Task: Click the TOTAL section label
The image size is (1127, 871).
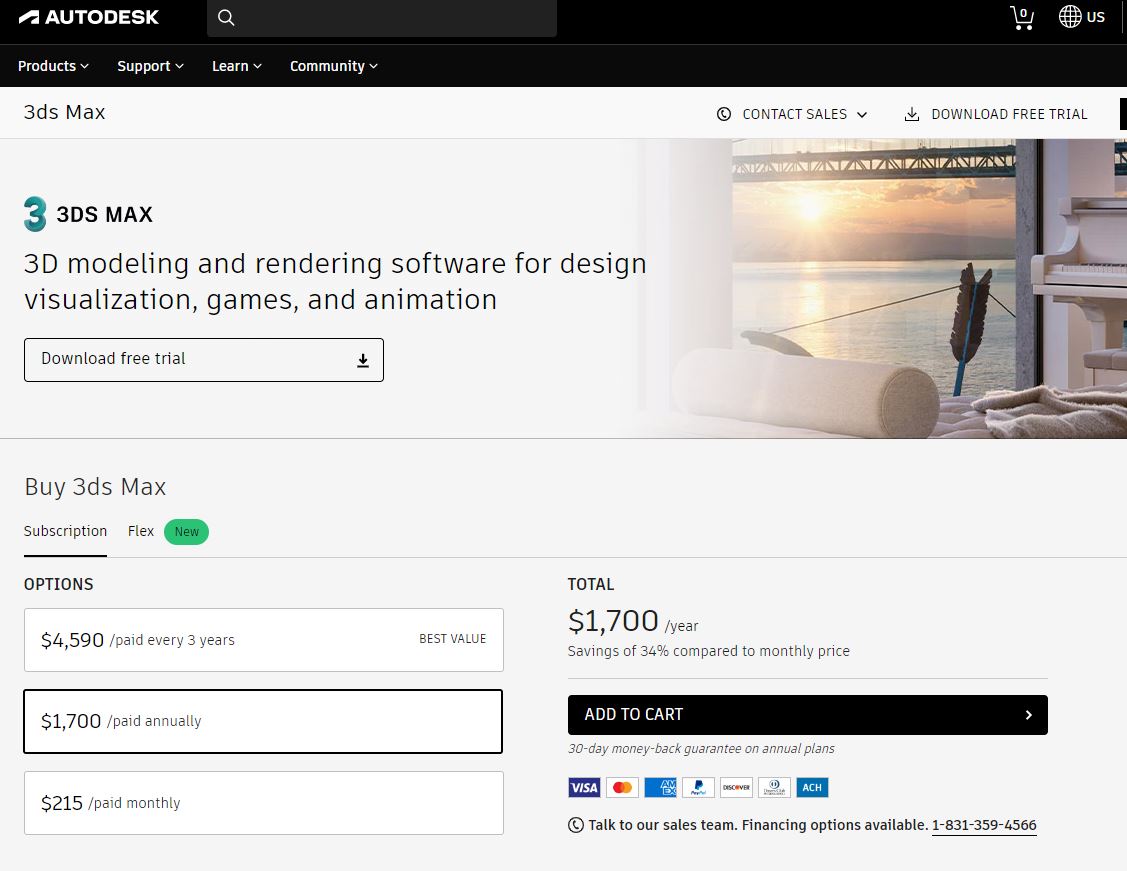Action: pyautogui.click(x=591, y=584)
